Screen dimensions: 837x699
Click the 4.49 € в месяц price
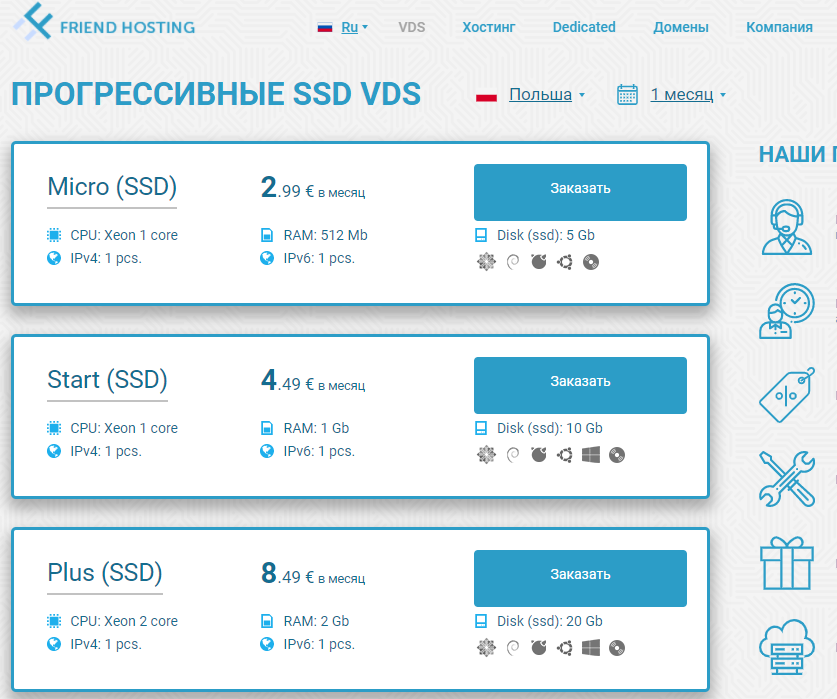coord(313,381)
